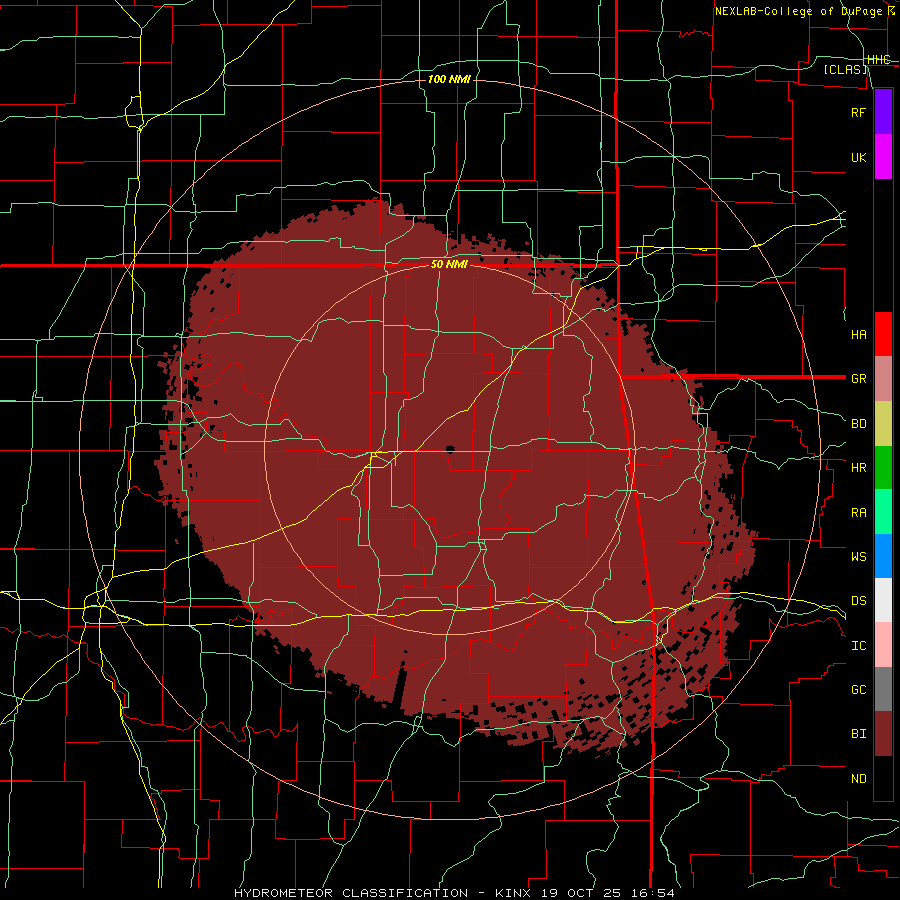Screen dimensions: 900x900
Task: Click the BD yellow legend swatch
Action: pyautogui.click(x=883, y=423)
